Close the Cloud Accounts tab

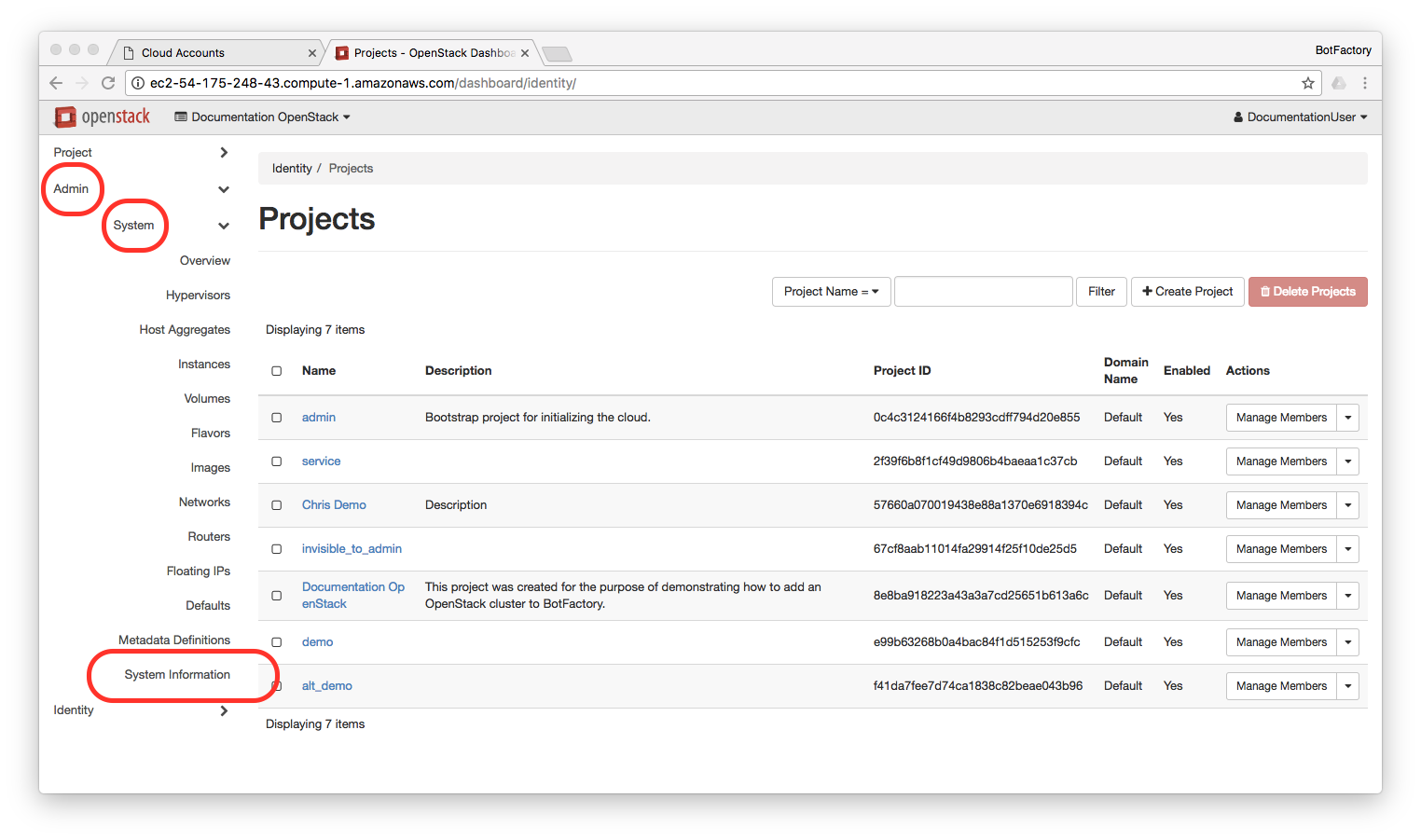312,53
